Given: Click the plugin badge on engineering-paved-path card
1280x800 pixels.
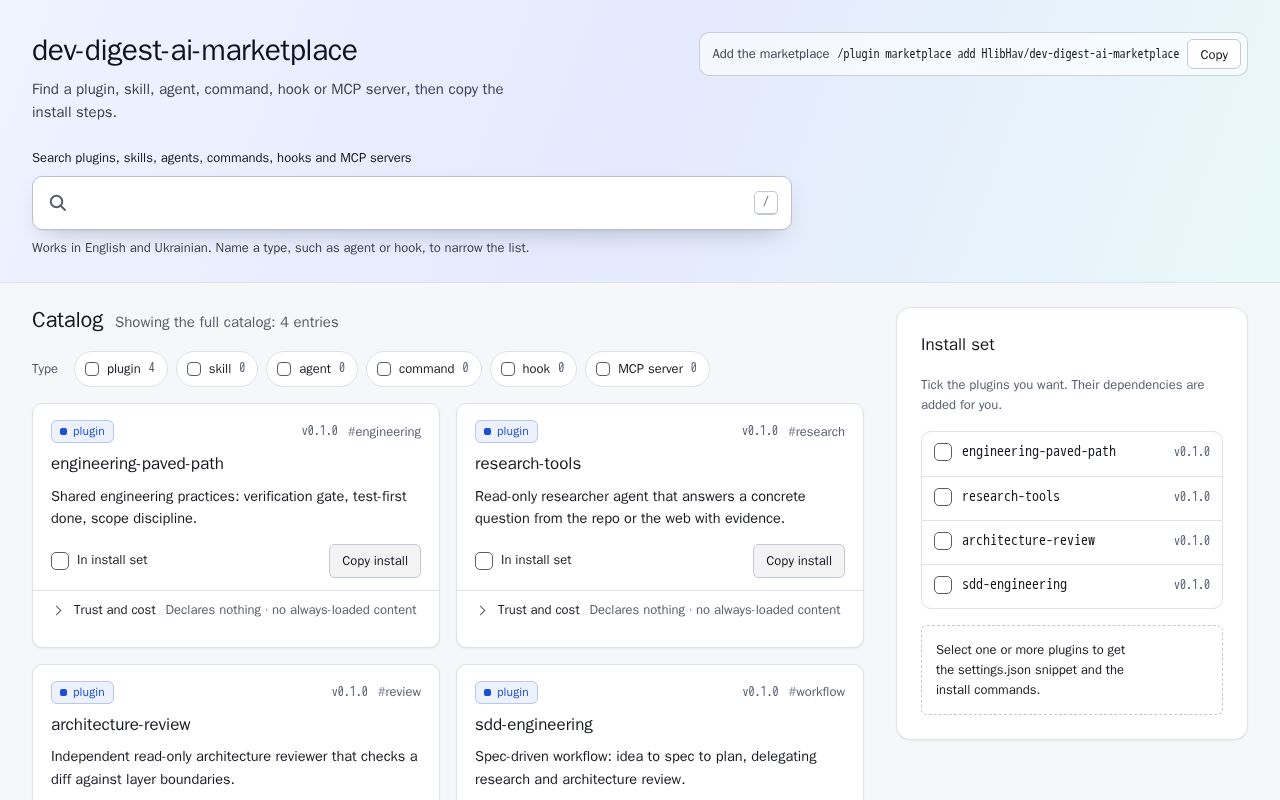Looking at the screenshot, I should pyautogui.click(x=82, y=431).
